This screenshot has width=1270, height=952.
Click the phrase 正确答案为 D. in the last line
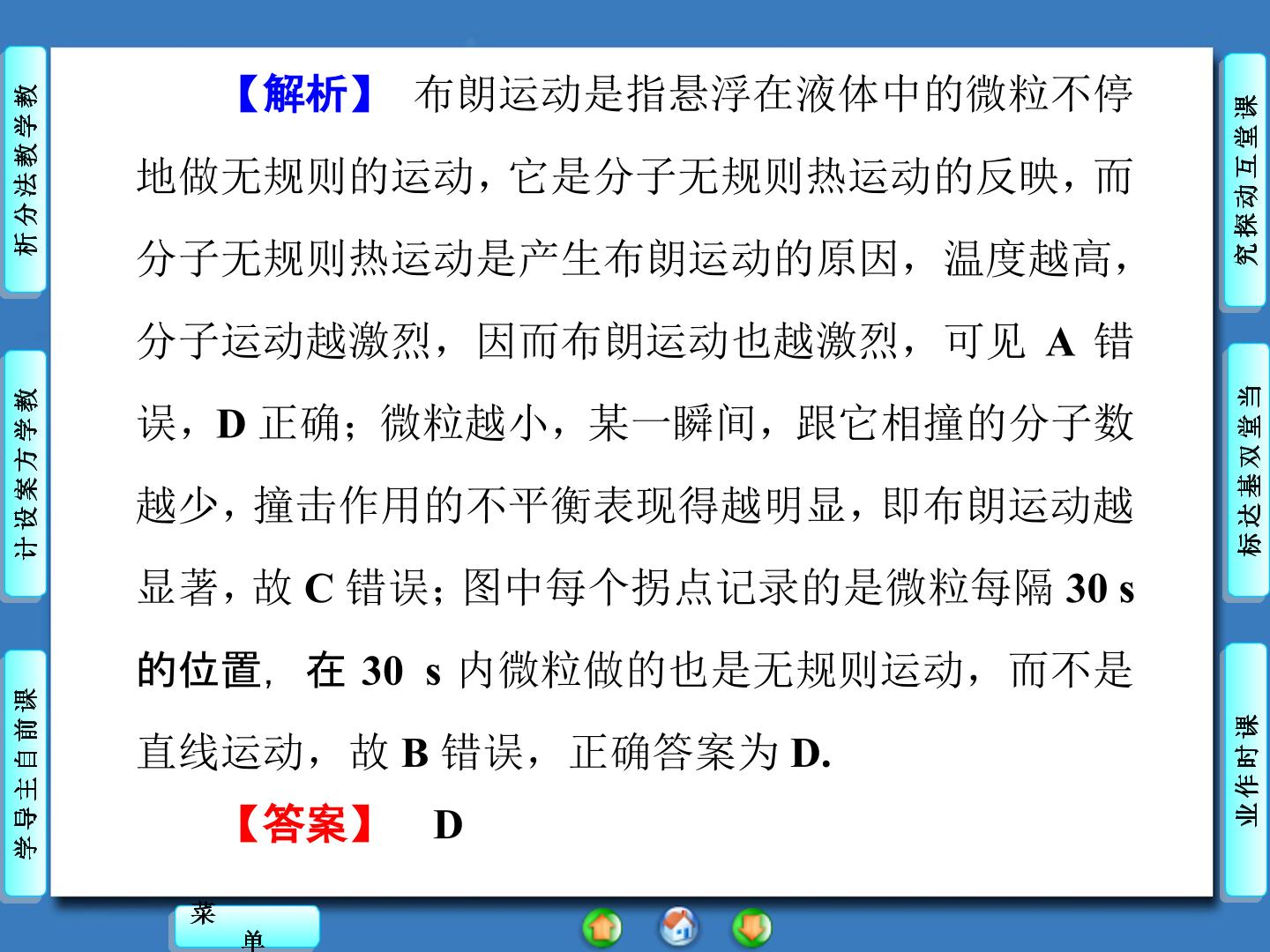700,752
